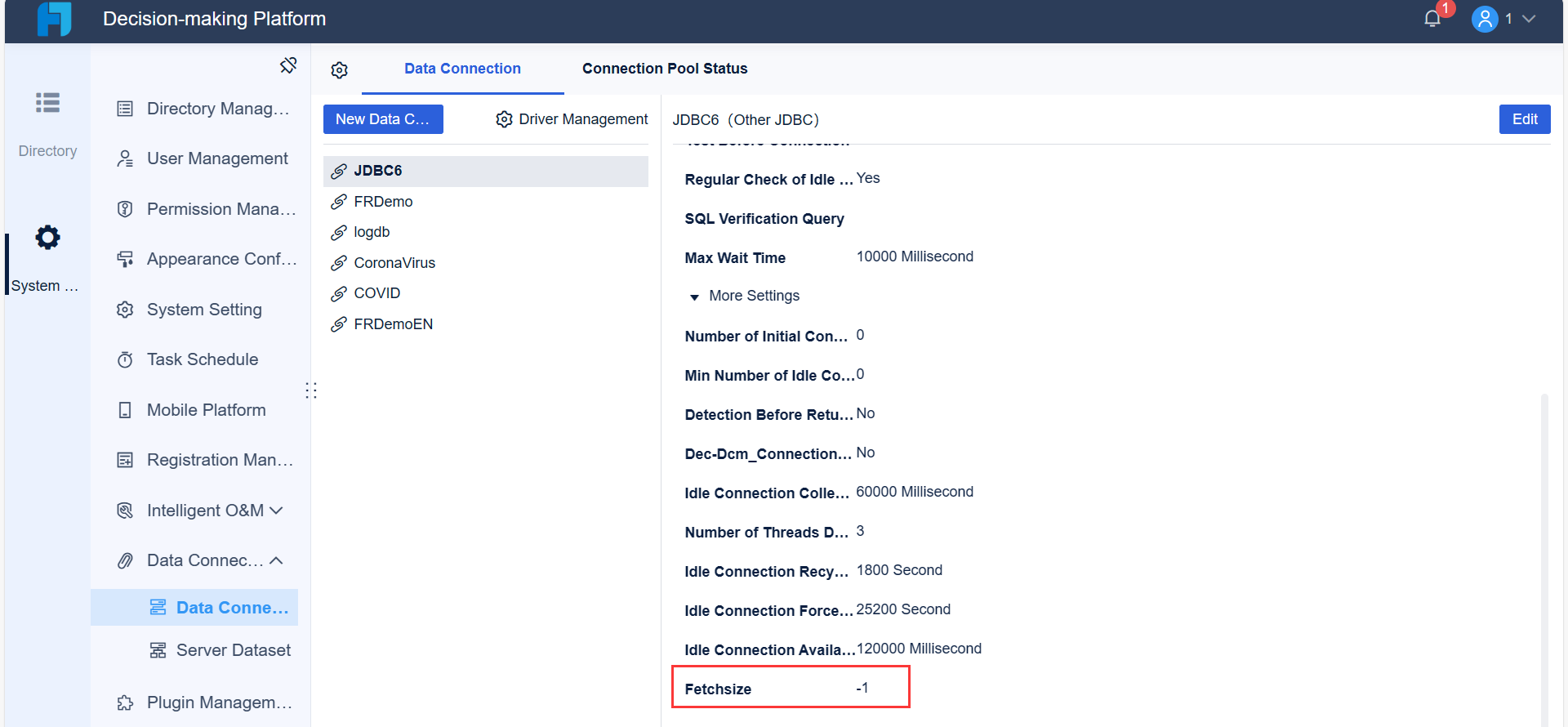Click the details panel vertical scrollbar
This screenshot has width=1568, height=727.
[1543, 555]
